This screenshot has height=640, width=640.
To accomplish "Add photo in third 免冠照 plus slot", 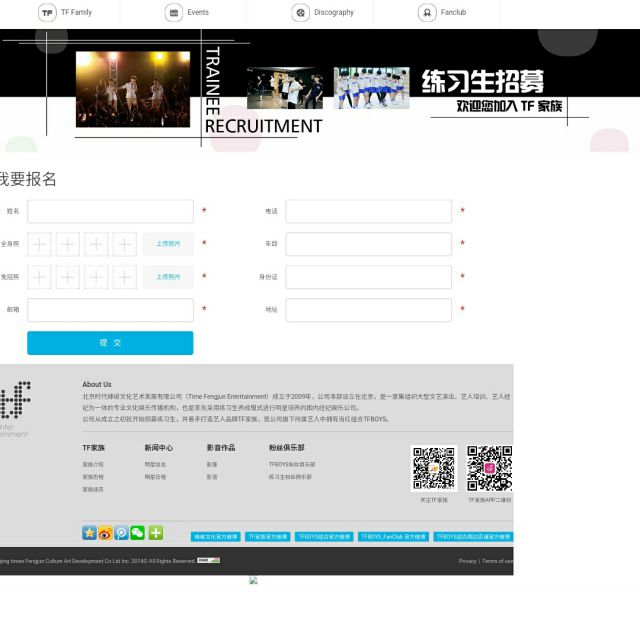I will (x=96, y=277).
